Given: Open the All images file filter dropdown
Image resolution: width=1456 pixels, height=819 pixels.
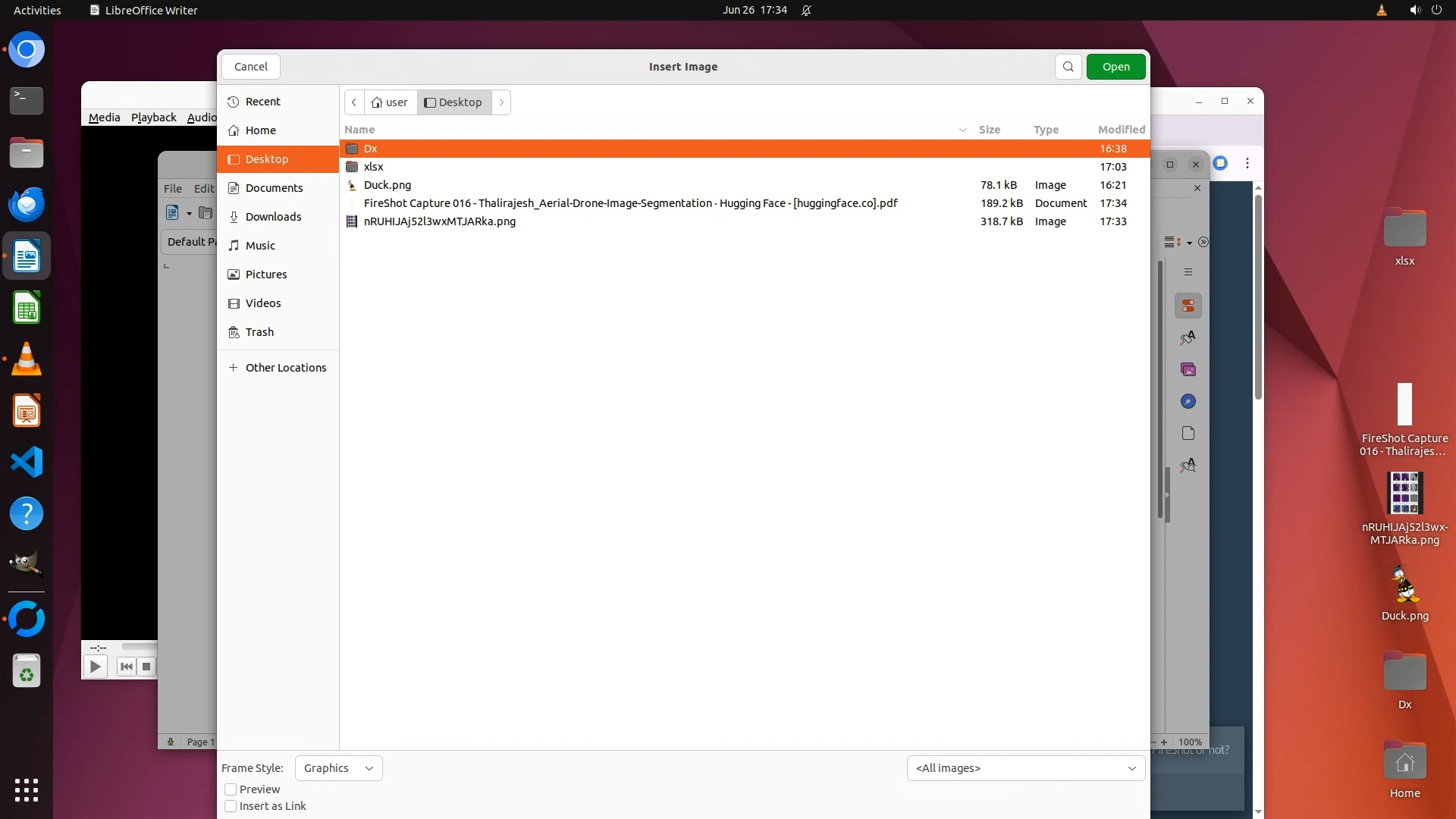Looking at the screenshot, I should [x=1025, y=768].
